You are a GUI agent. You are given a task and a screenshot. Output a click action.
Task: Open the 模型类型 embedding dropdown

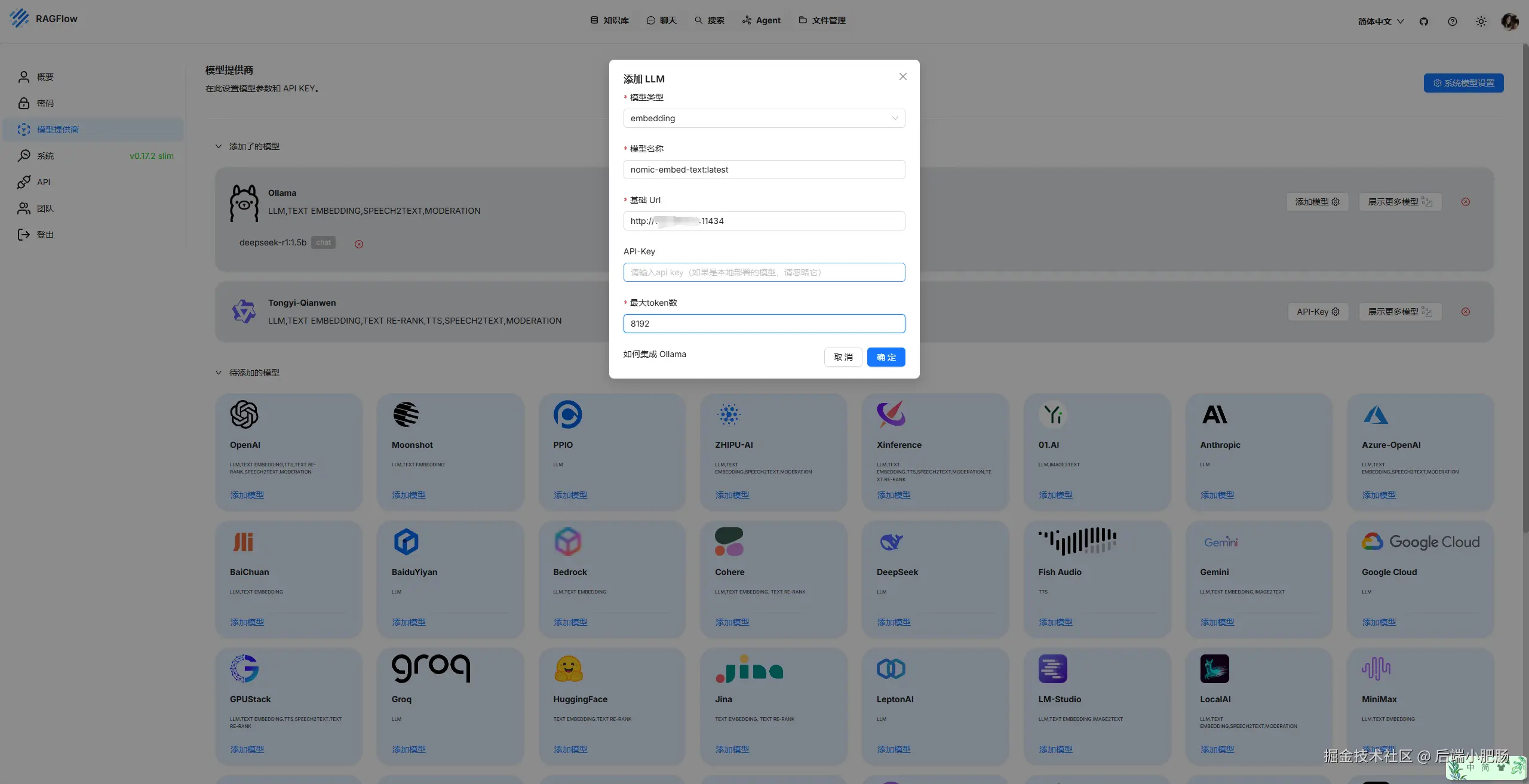point(764,118)
